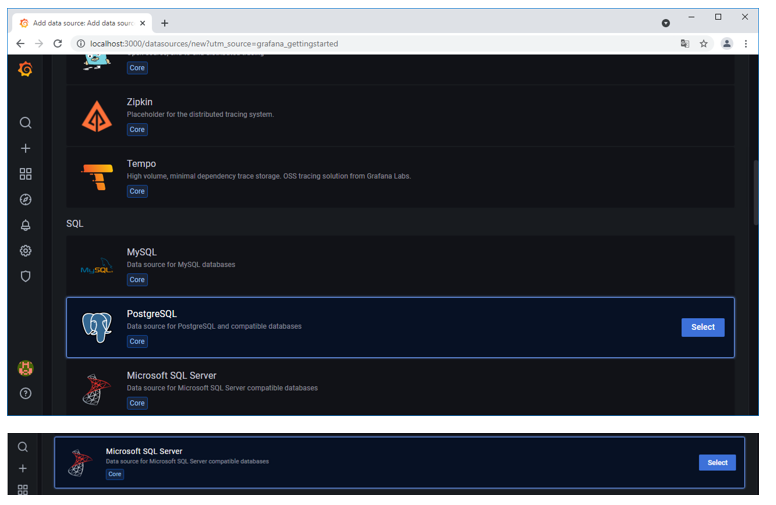Click Microsoft SQL Server title in lower panel
Screen dimensions: 776x505
[x=144, y=452]
